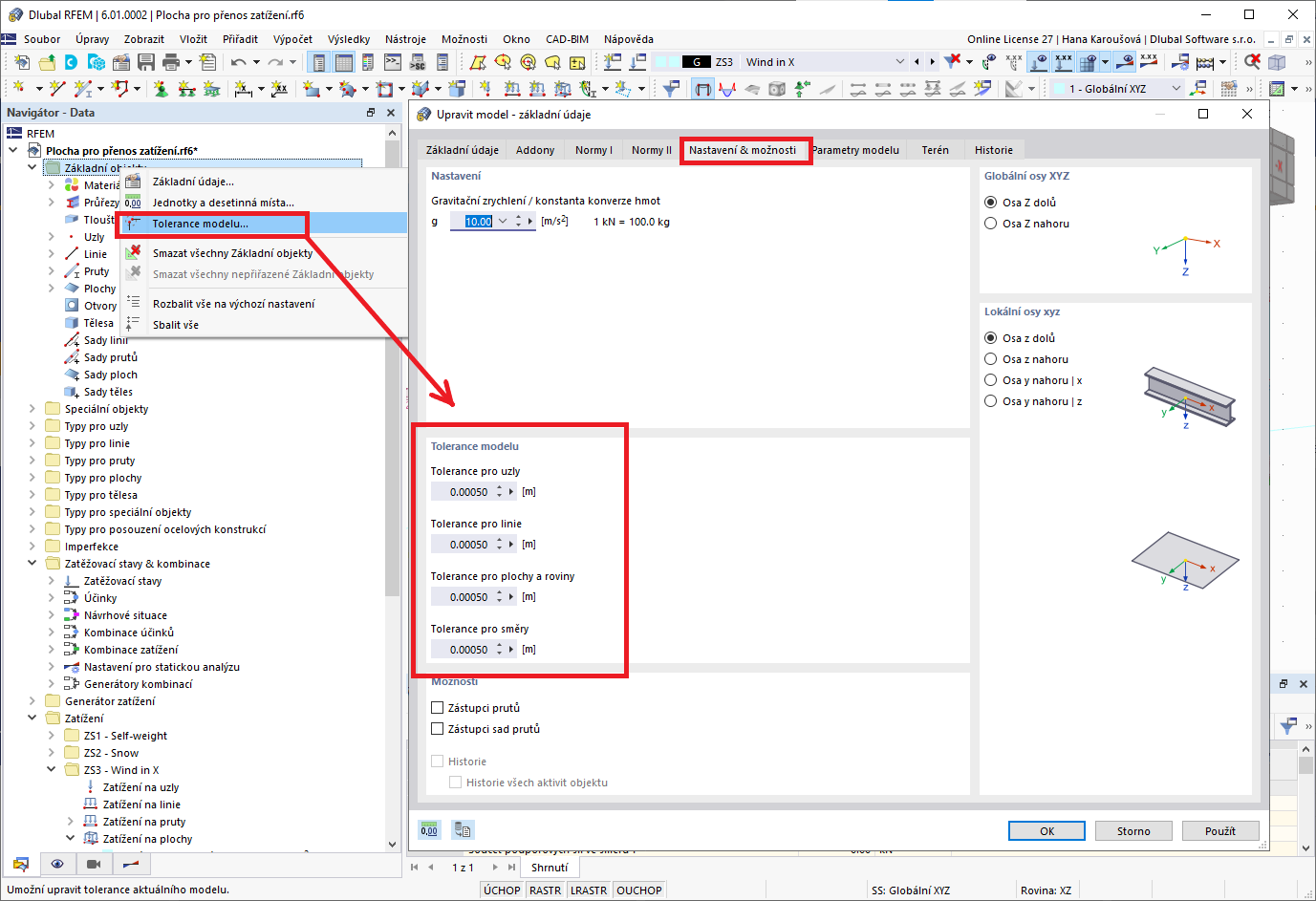Click the Shrnutí tab at the bottom
1316x901 pixels.
point(550,868)
